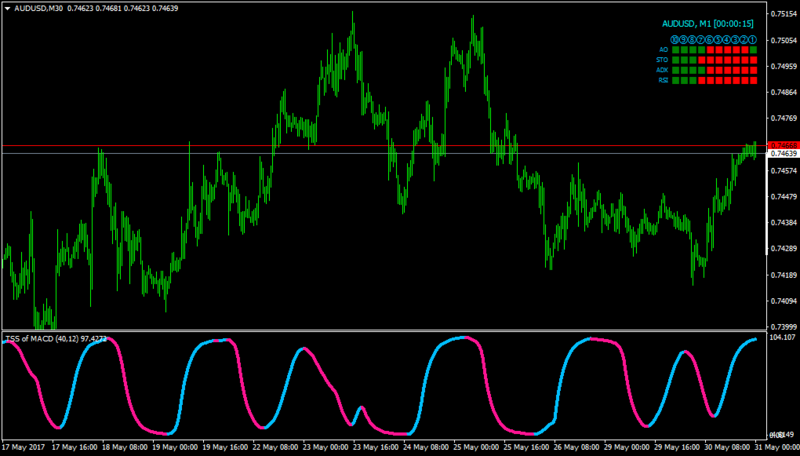Screen dimensions: 800x456
Task: Click the 0.74479 price axis label
Action: click(x=785, y=196)
